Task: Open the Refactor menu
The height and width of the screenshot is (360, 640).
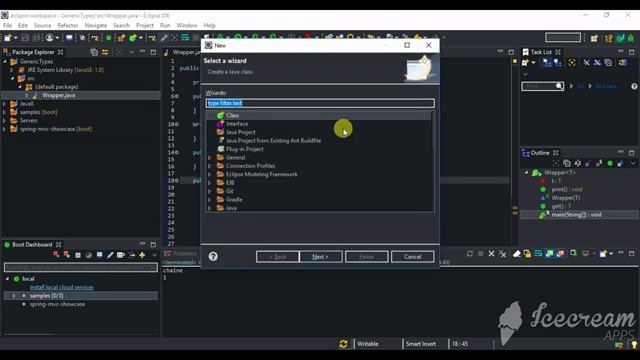Action: pyautogui.click(x=68, y=25)
